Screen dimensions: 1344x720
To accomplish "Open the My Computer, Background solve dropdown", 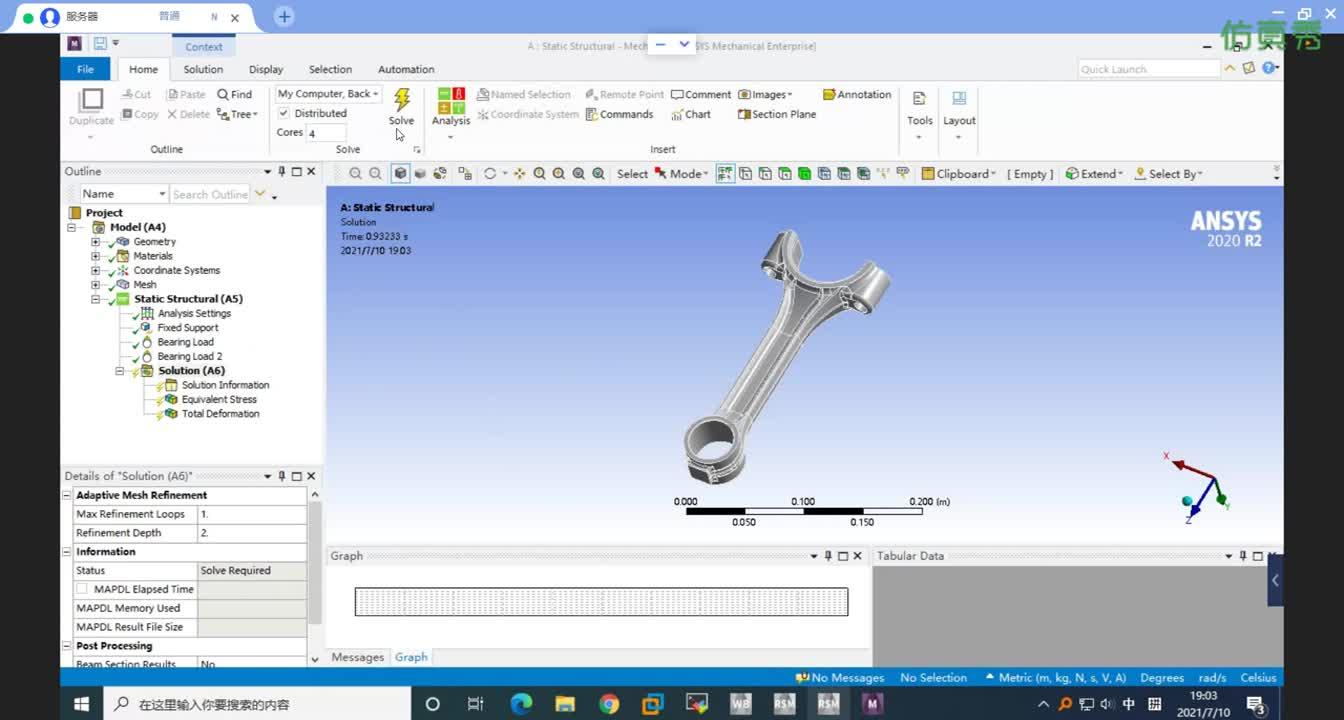I will point(328,94).
